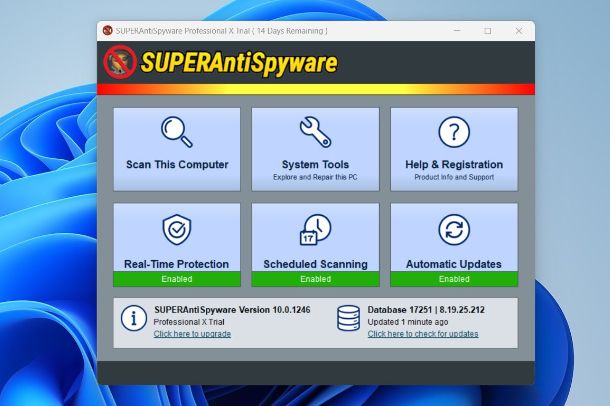The height and width of the screenshot is (406, 610).
Task: Click the info circle version icon
Action: click(x=133, y=318)
